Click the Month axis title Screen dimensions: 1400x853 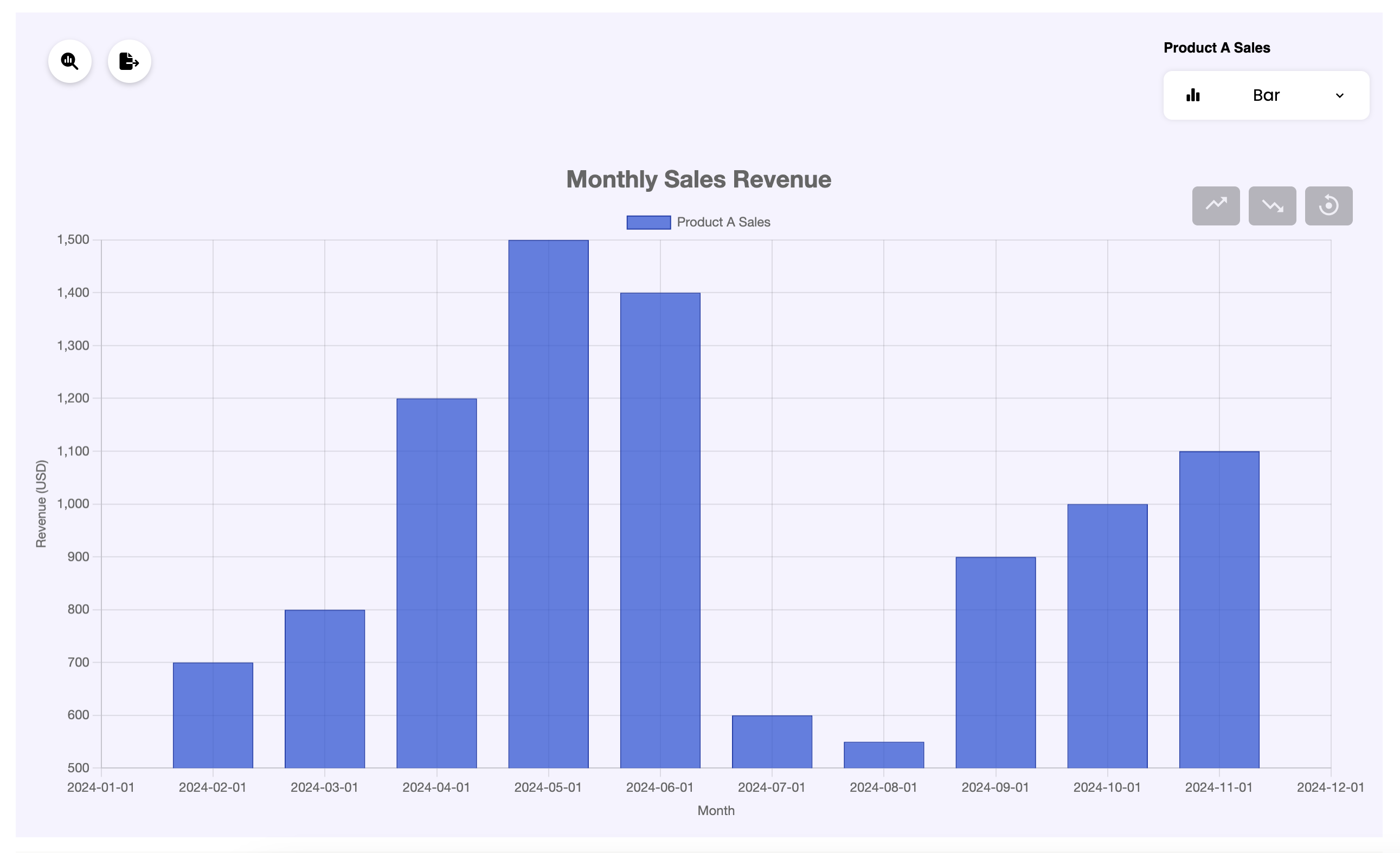tap(716, 810)
